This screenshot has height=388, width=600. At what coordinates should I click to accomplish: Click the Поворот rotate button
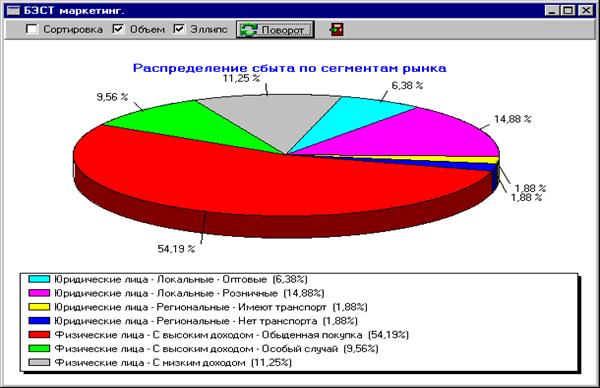pyautogui.click(x=275, y=29)
